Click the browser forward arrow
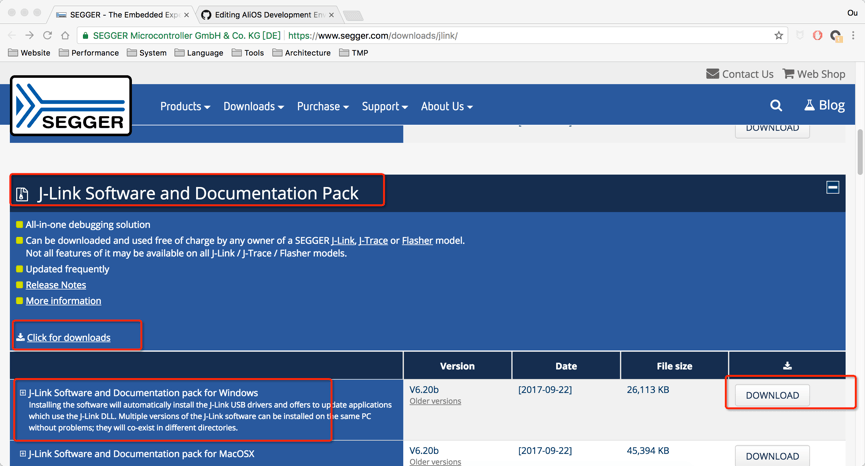865x466 pixels. [30, 35]
